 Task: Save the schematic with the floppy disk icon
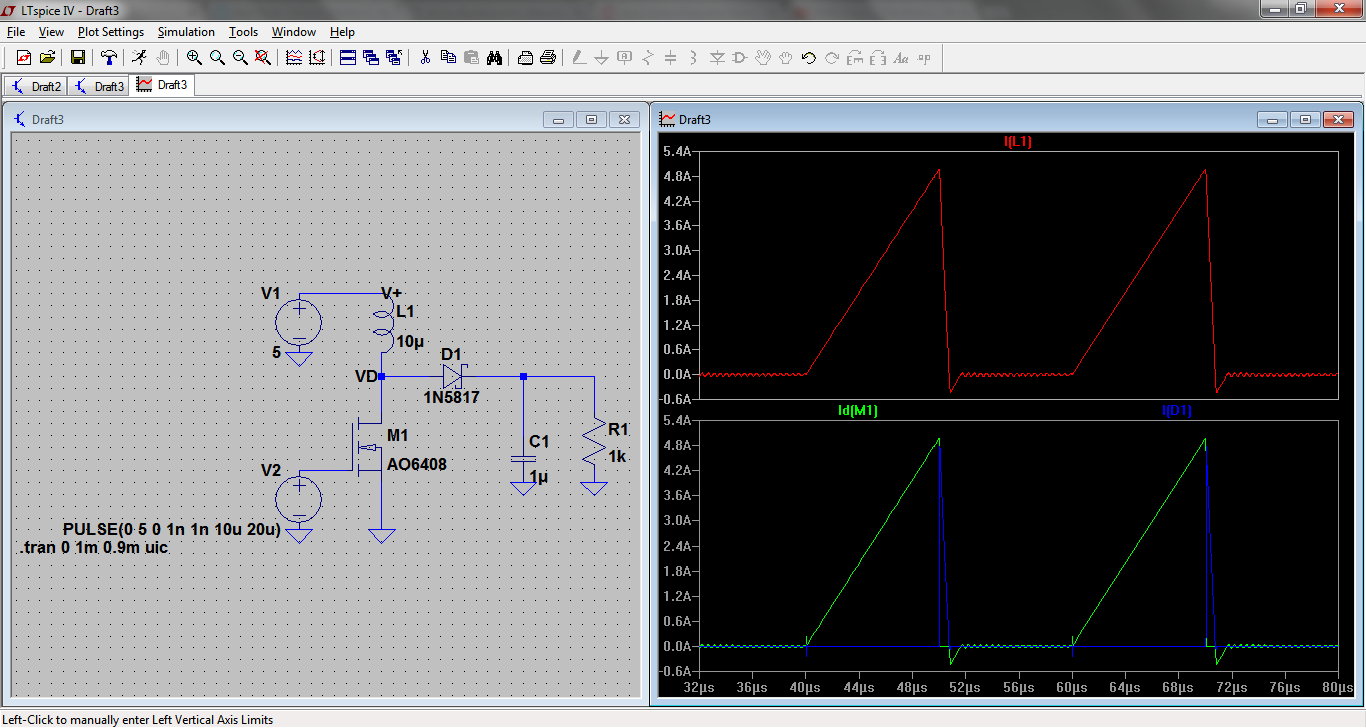78,57
